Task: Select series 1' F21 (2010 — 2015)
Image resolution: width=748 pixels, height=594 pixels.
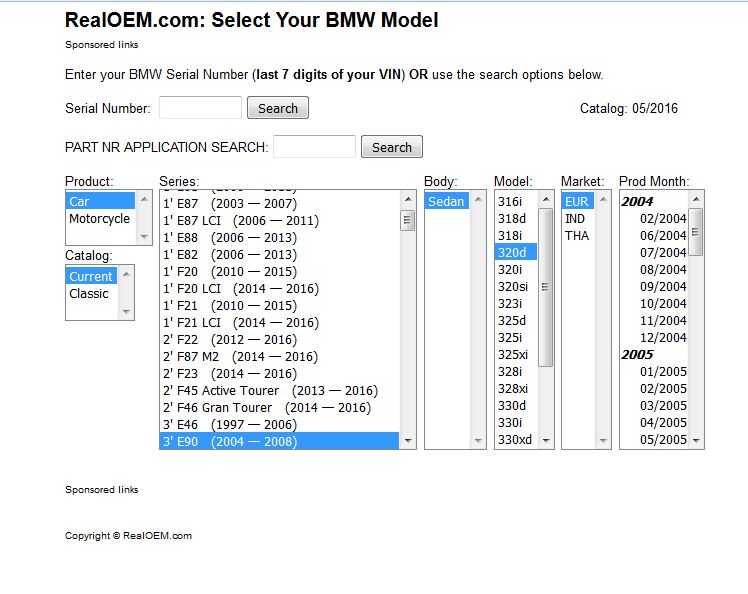Action: coord(279,305)
